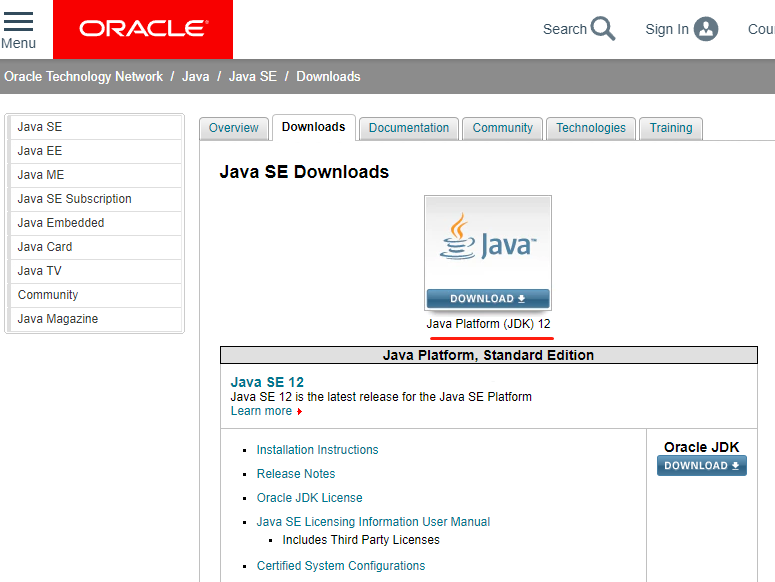775x582 pixels.
Task: Open Release Notes link
Action: tap(296, 474)
